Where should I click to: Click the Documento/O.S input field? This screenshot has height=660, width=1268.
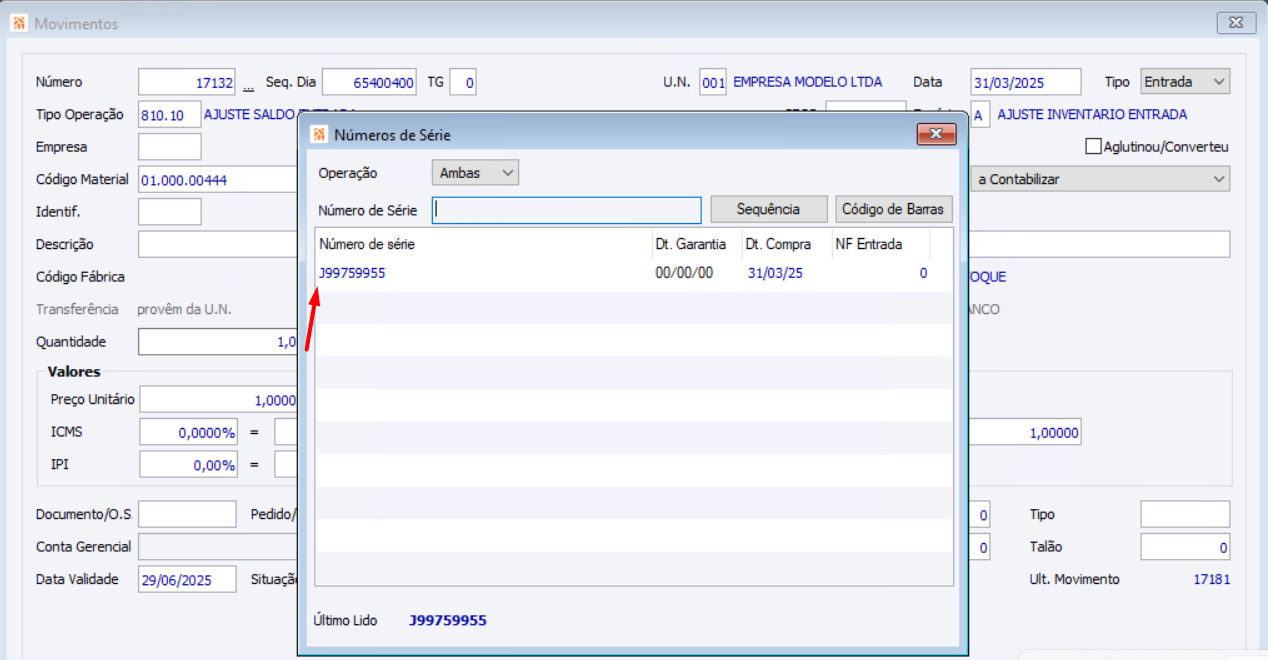pyautogui.click(x=187, y=514)
